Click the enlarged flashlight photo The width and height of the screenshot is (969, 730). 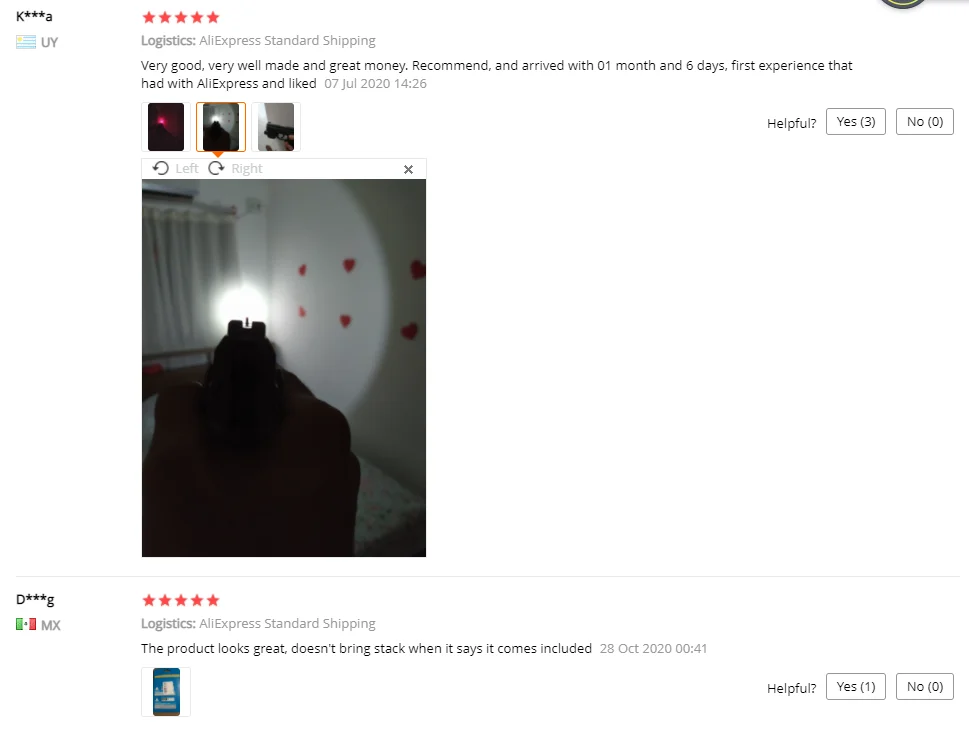[284, 368]
